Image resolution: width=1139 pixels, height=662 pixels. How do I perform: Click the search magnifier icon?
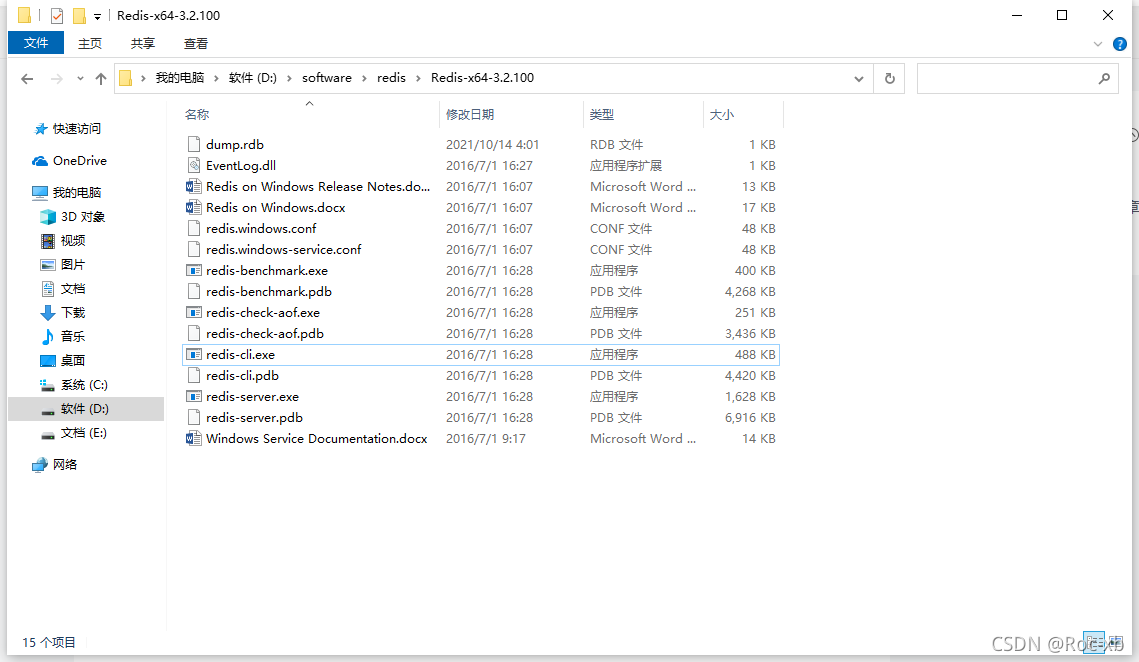click(1104, 78)
